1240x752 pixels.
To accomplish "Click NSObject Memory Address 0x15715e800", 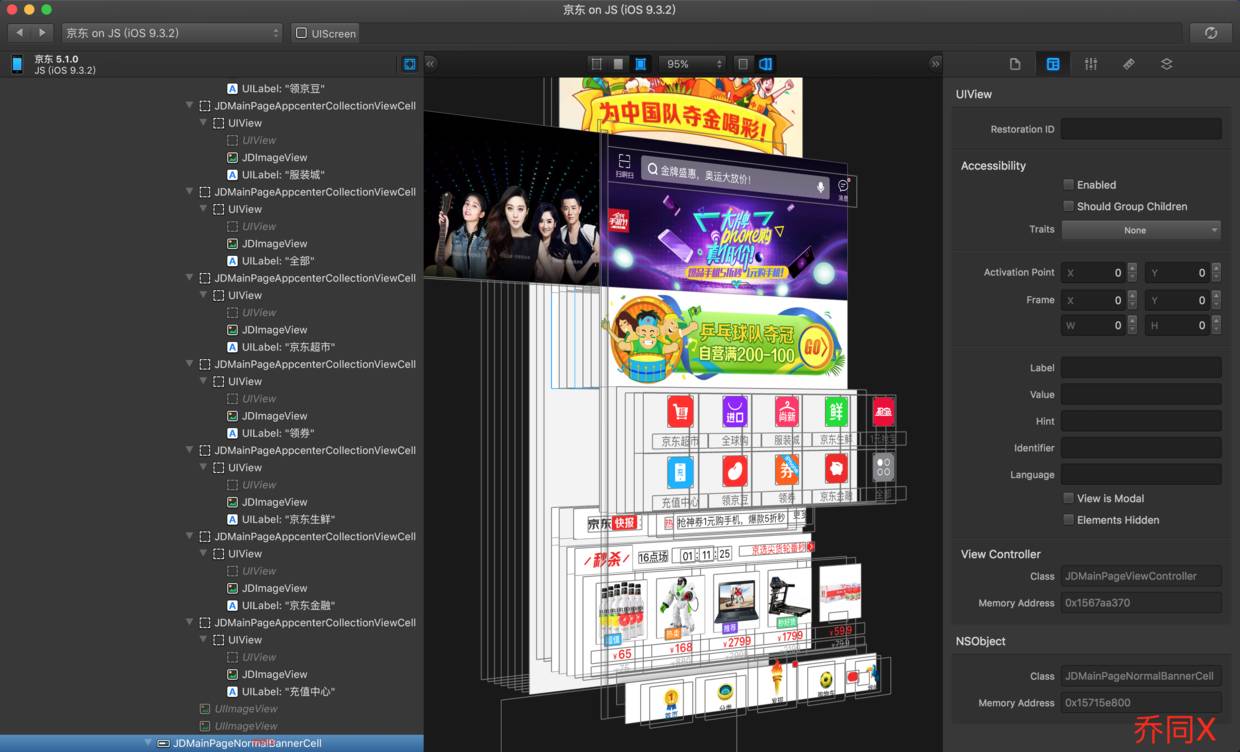I will 1141,703.
